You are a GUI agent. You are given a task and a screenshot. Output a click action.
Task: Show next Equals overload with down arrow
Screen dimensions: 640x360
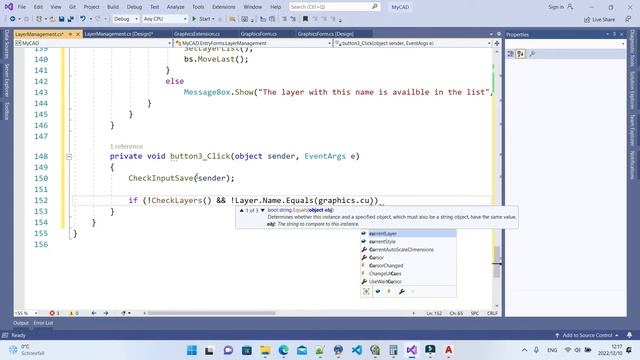tap(262, 210)
